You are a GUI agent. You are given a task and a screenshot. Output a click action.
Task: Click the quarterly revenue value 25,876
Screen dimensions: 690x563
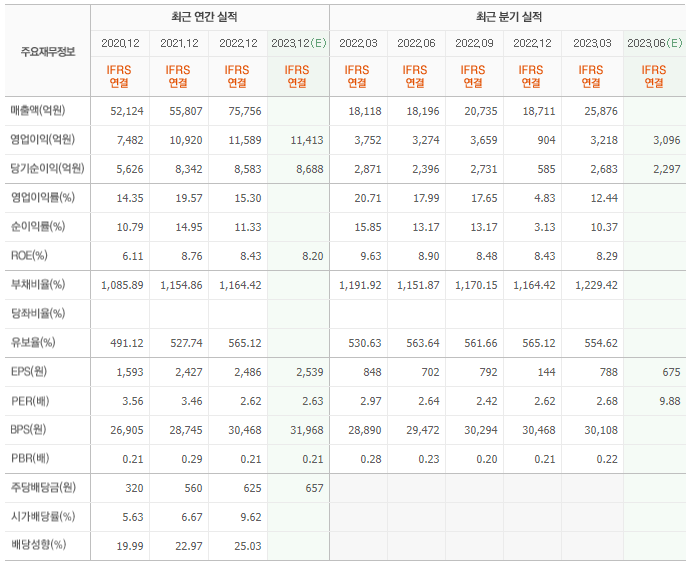coord(601,111)
